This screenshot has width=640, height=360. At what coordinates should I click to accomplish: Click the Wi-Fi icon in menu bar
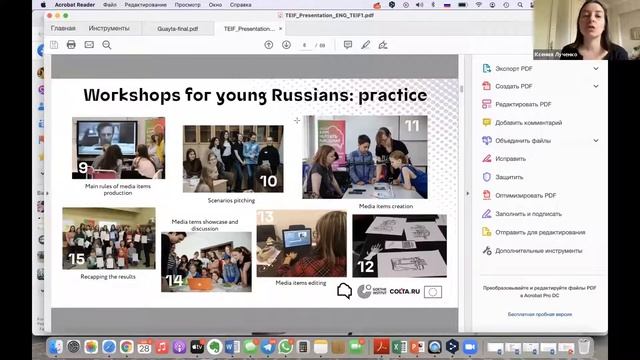(x=478, y=5)
